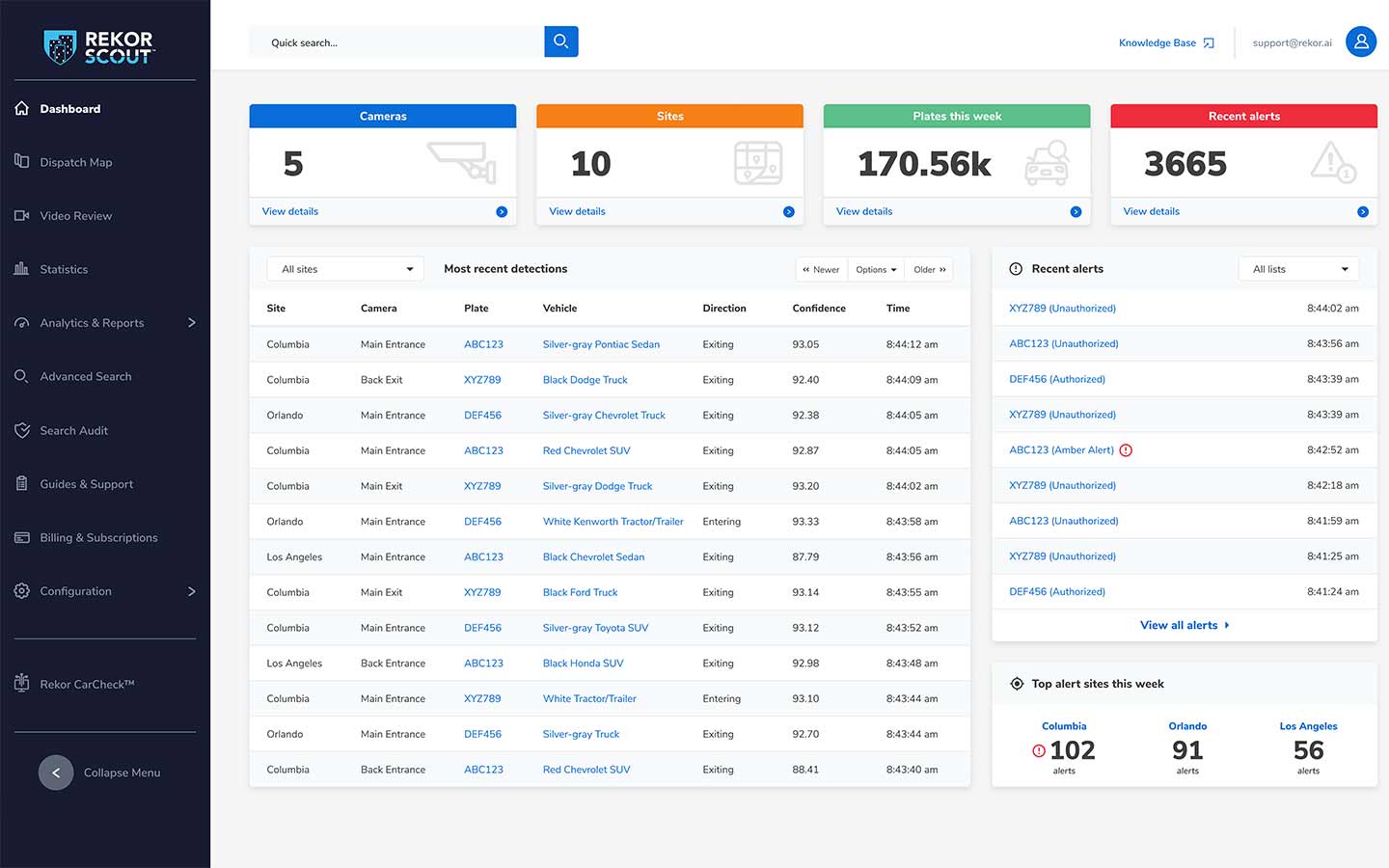This screenshot has width=1389, height=868.
Task: Open the Knowledge Base link
Action: [x=1157, y=41]
